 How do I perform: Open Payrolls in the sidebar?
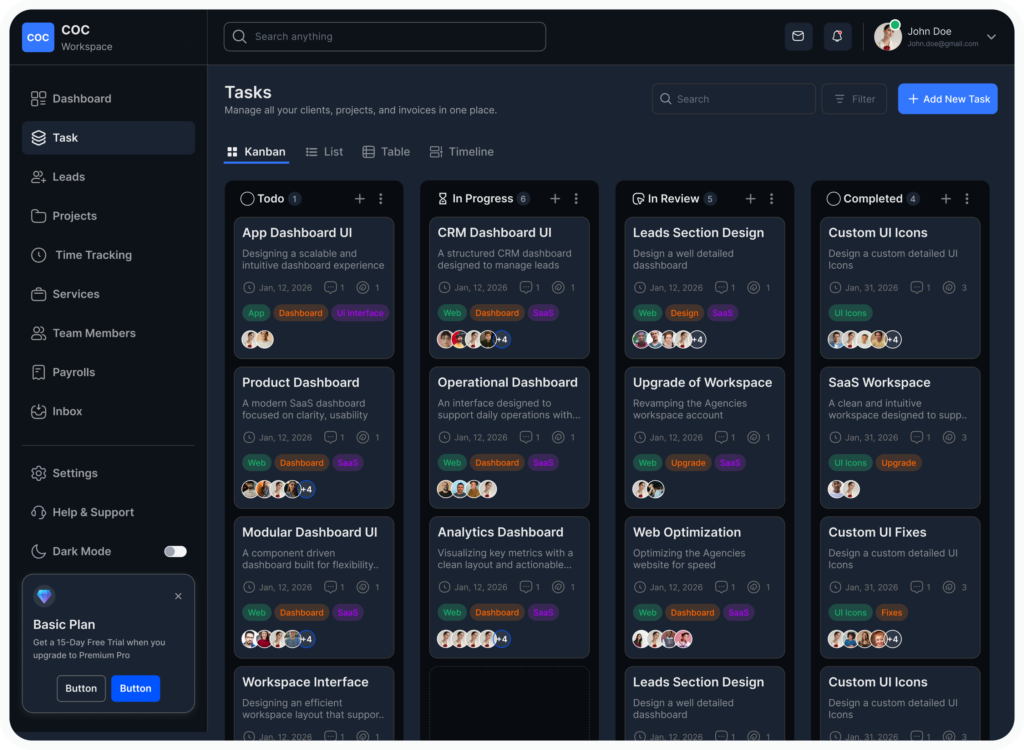click(73, 372)
